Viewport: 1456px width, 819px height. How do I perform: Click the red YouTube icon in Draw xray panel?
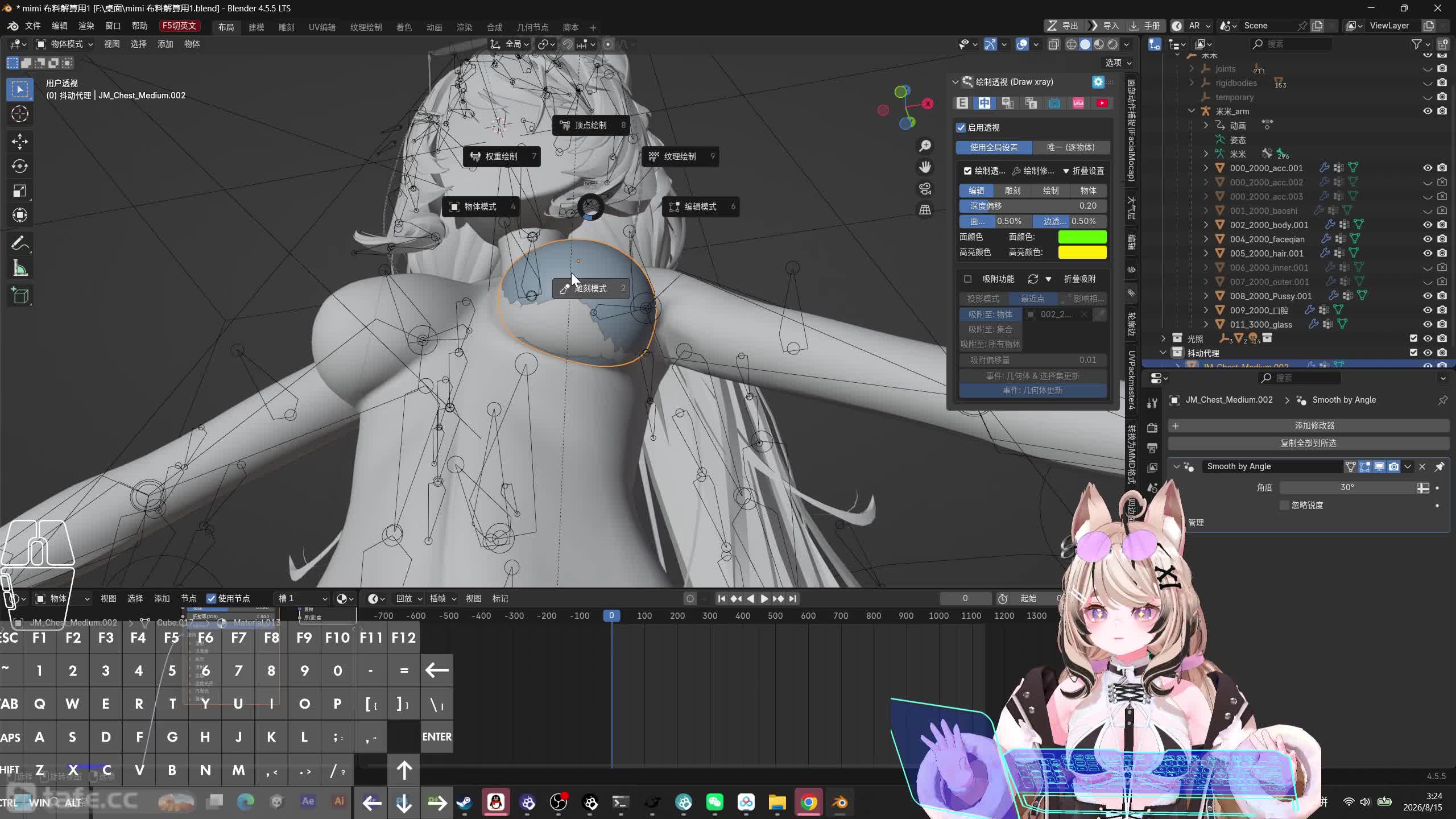[x=1102, y=103]
